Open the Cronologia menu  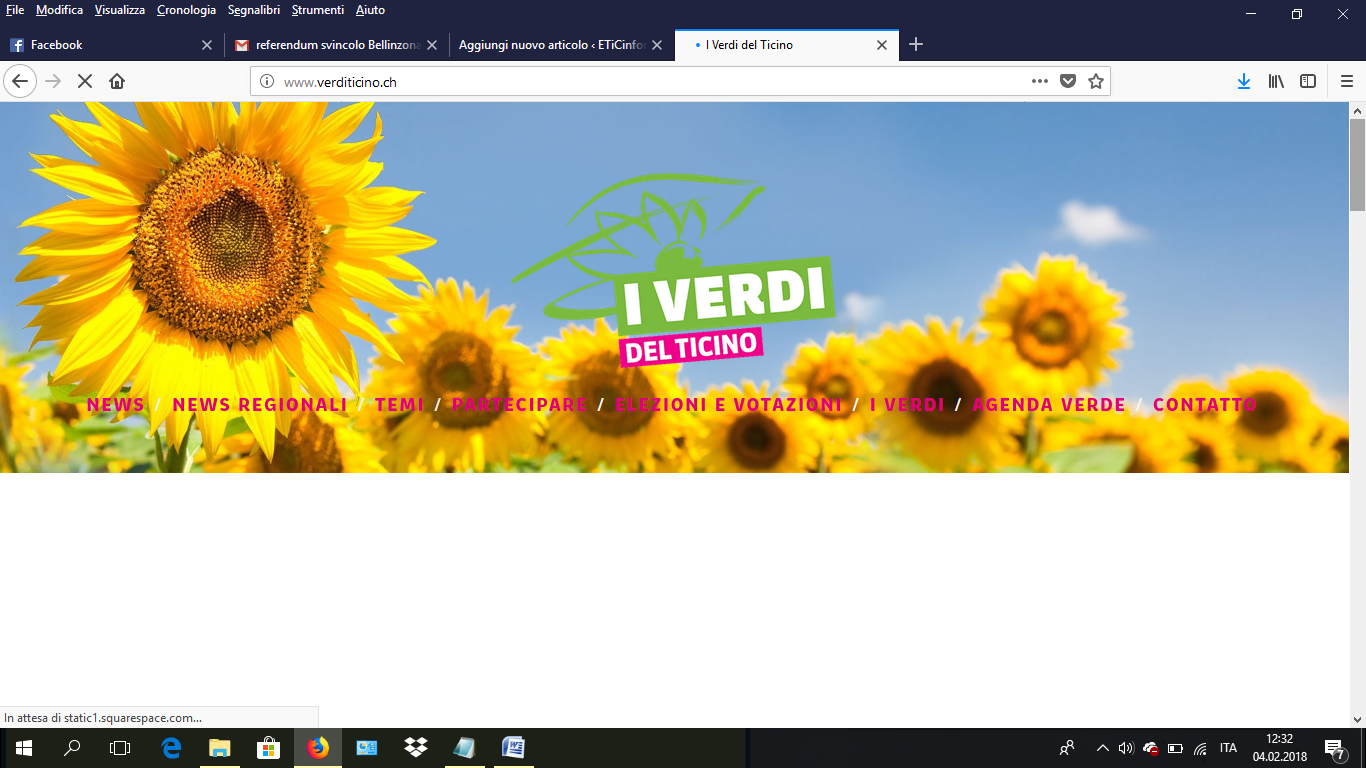(186, 10)
